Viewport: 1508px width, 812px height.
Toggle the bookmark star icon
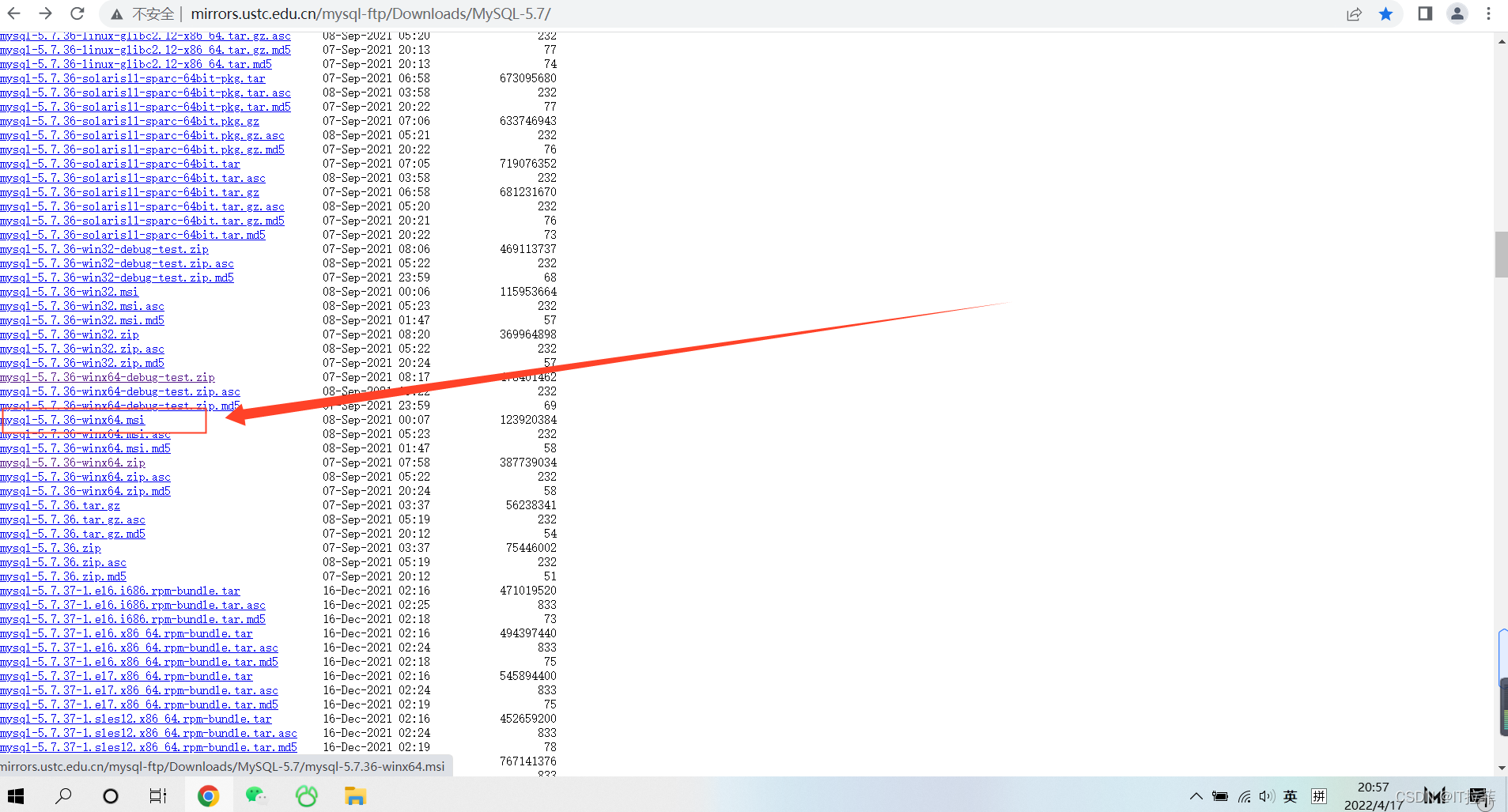coord(1385,14)
